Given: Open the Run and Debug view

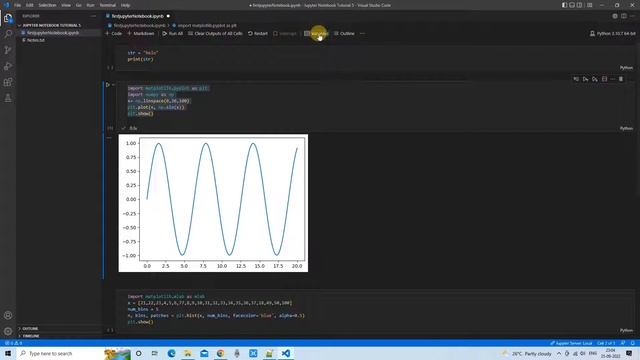Looking at the screenshot, I should (8, 66).
